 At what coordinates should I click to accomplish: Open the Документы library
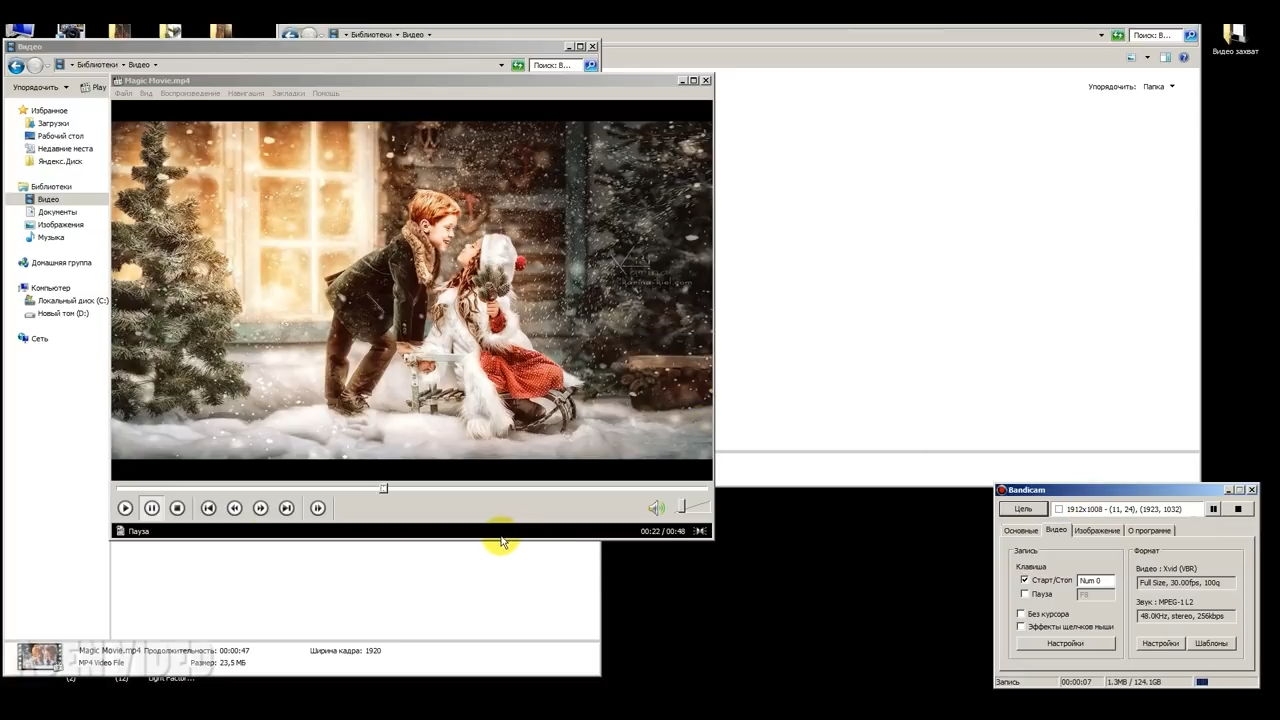point(57,212)
